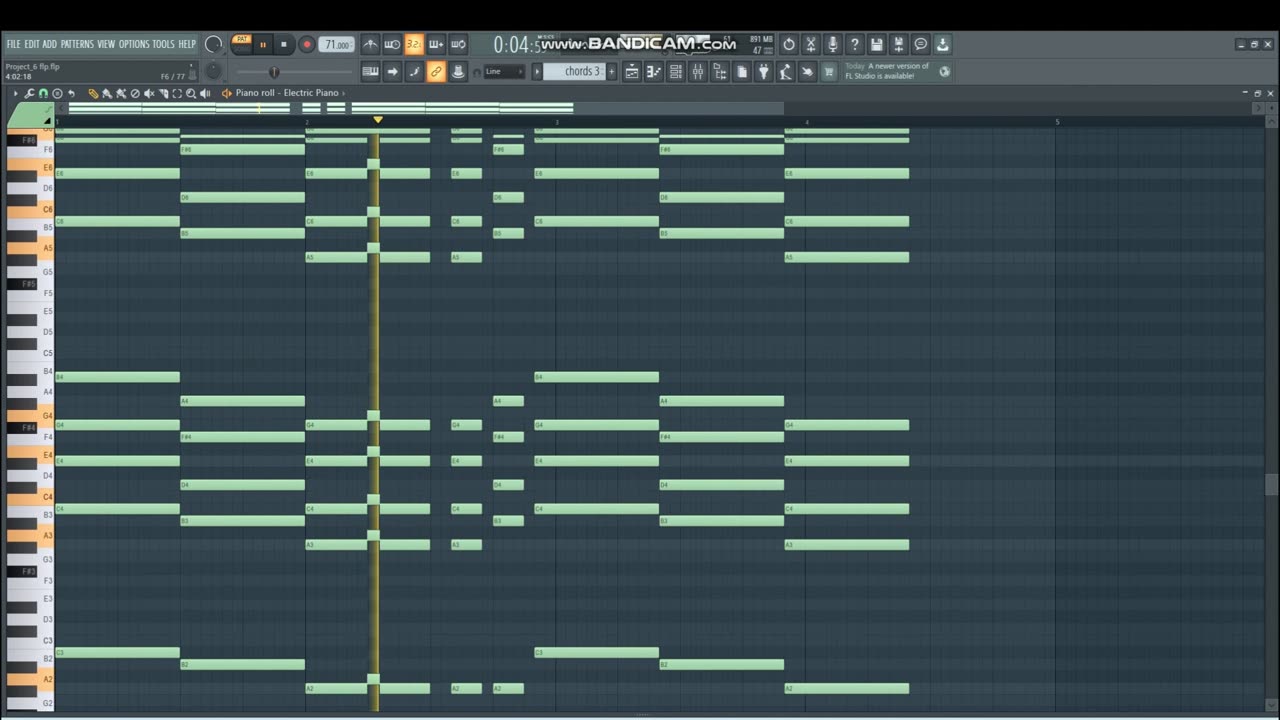Toggle loop recording button
This screenshot has width=1280, height=720.
[458, 44]
